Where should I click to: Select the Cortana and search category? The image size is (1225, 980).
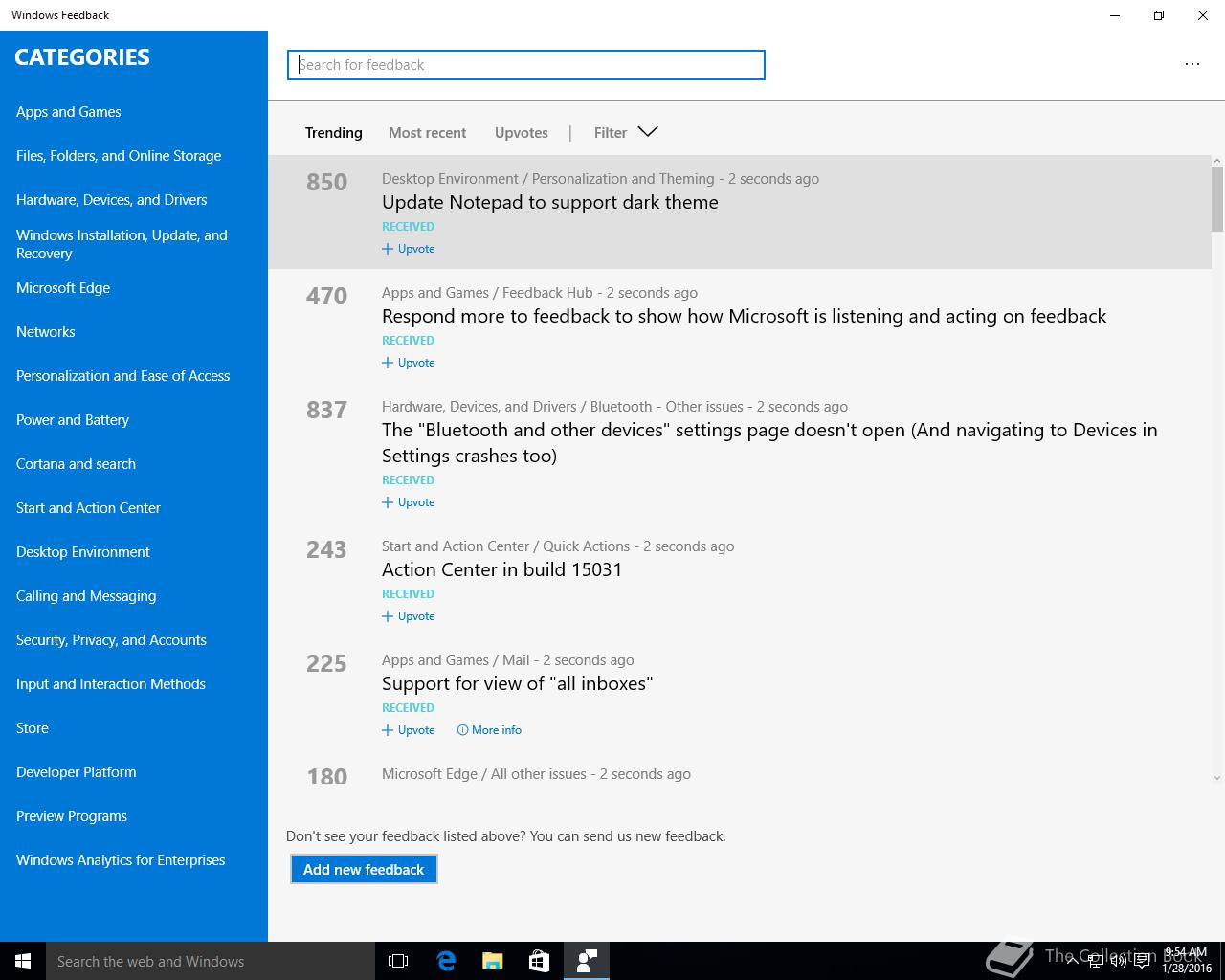(x=77, y=464)
